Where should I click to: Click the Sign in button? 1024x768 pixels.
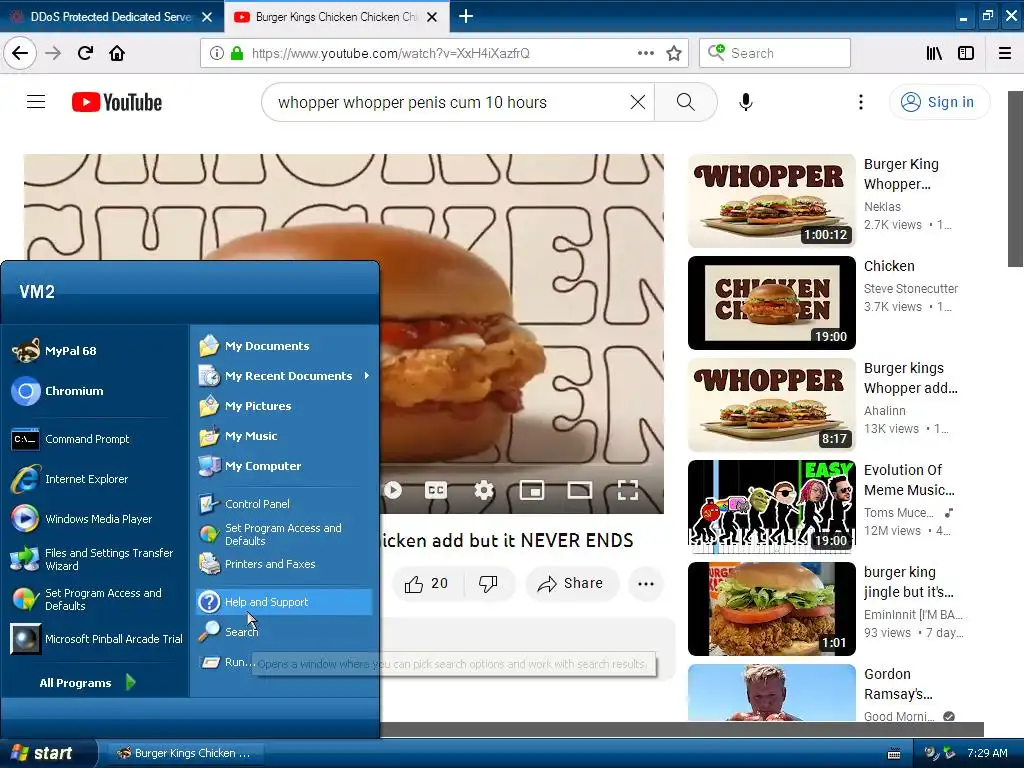939,102
